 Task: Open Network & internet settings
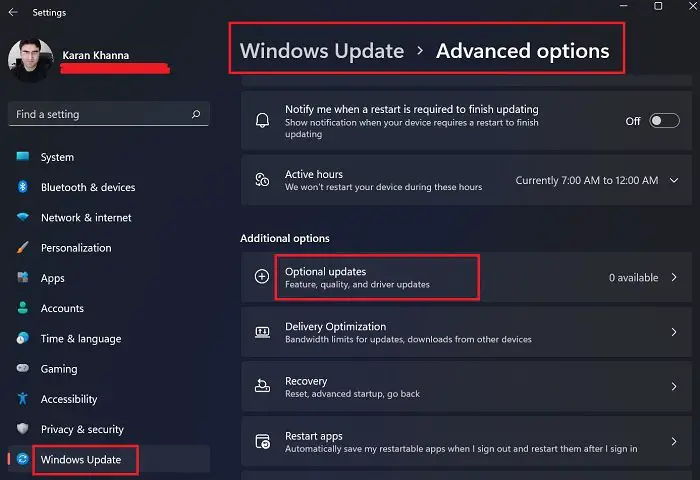click(x=109, y=217)
